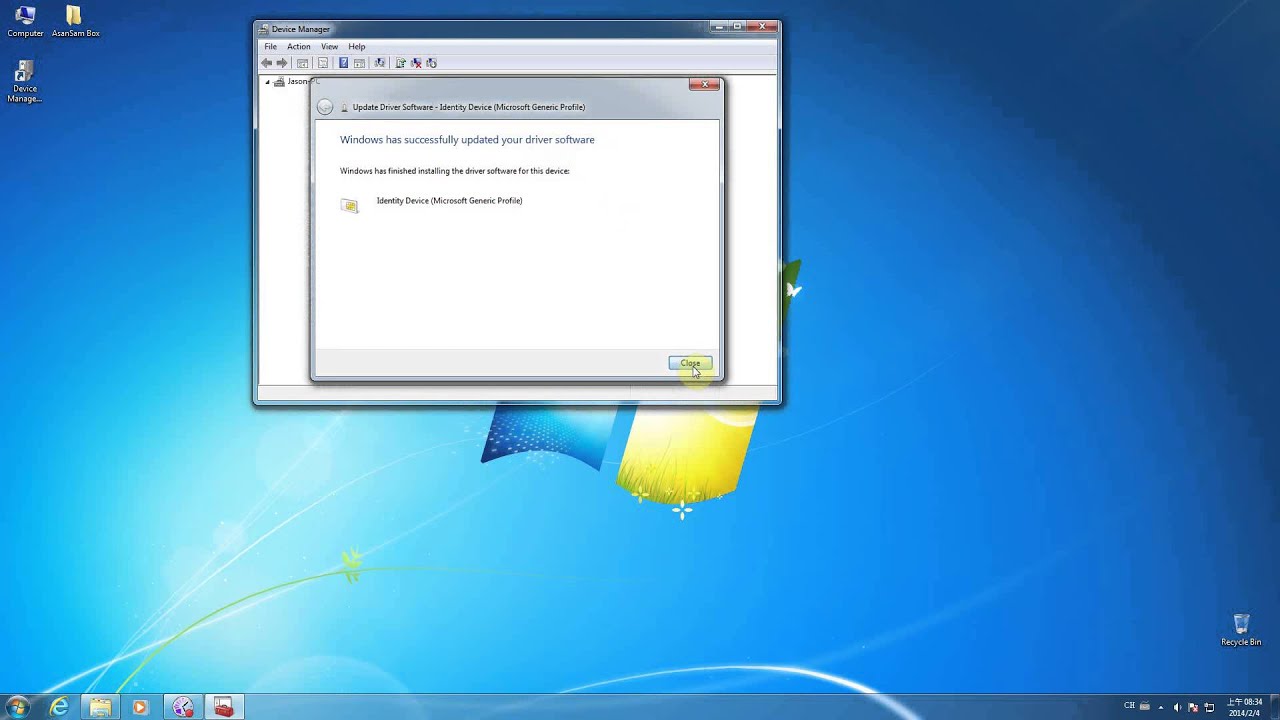Select the Recycle Bin desktop icon
This screenshot has height=720, width=1280.
[1241, 630]
